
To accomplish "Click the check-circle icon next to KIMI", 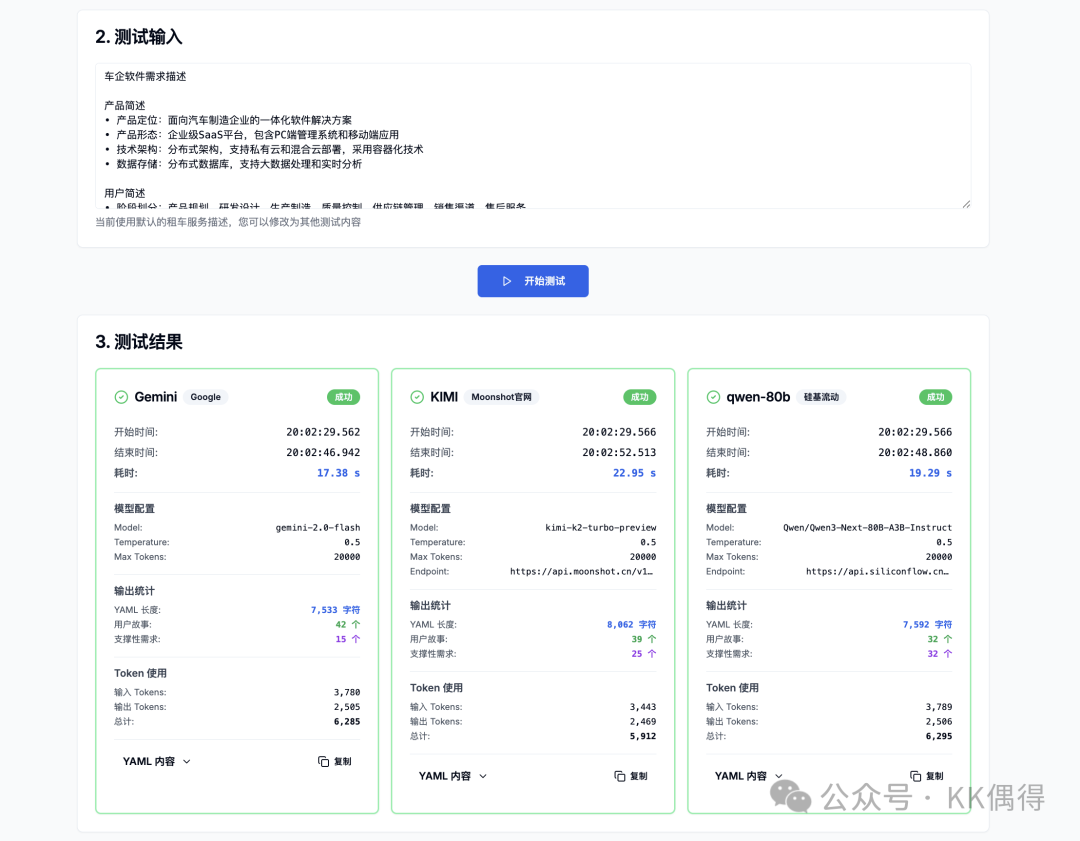I will click(417, 397).
